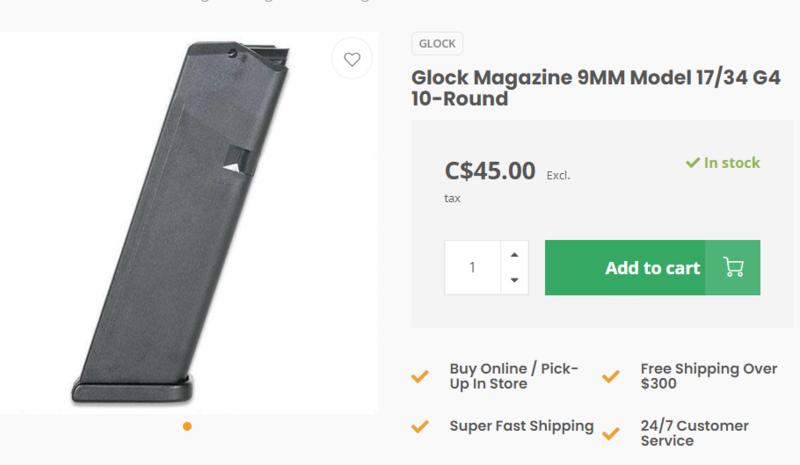The width and height of the screenshot is (800, 465).
Task: Click the 24/7 Customer Service text
Action: pos(694,433)
